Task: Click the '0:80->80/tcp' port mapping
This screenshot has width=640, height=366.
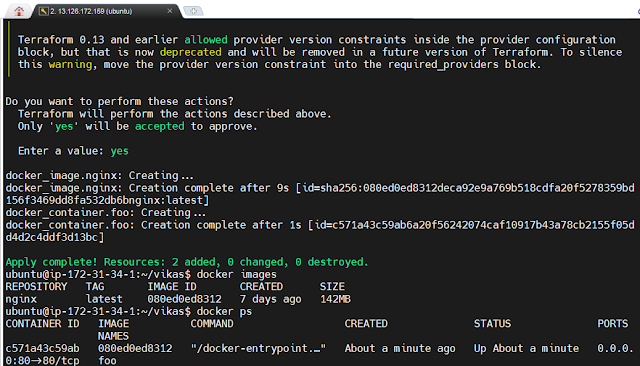Action: [x=42, y=361]
